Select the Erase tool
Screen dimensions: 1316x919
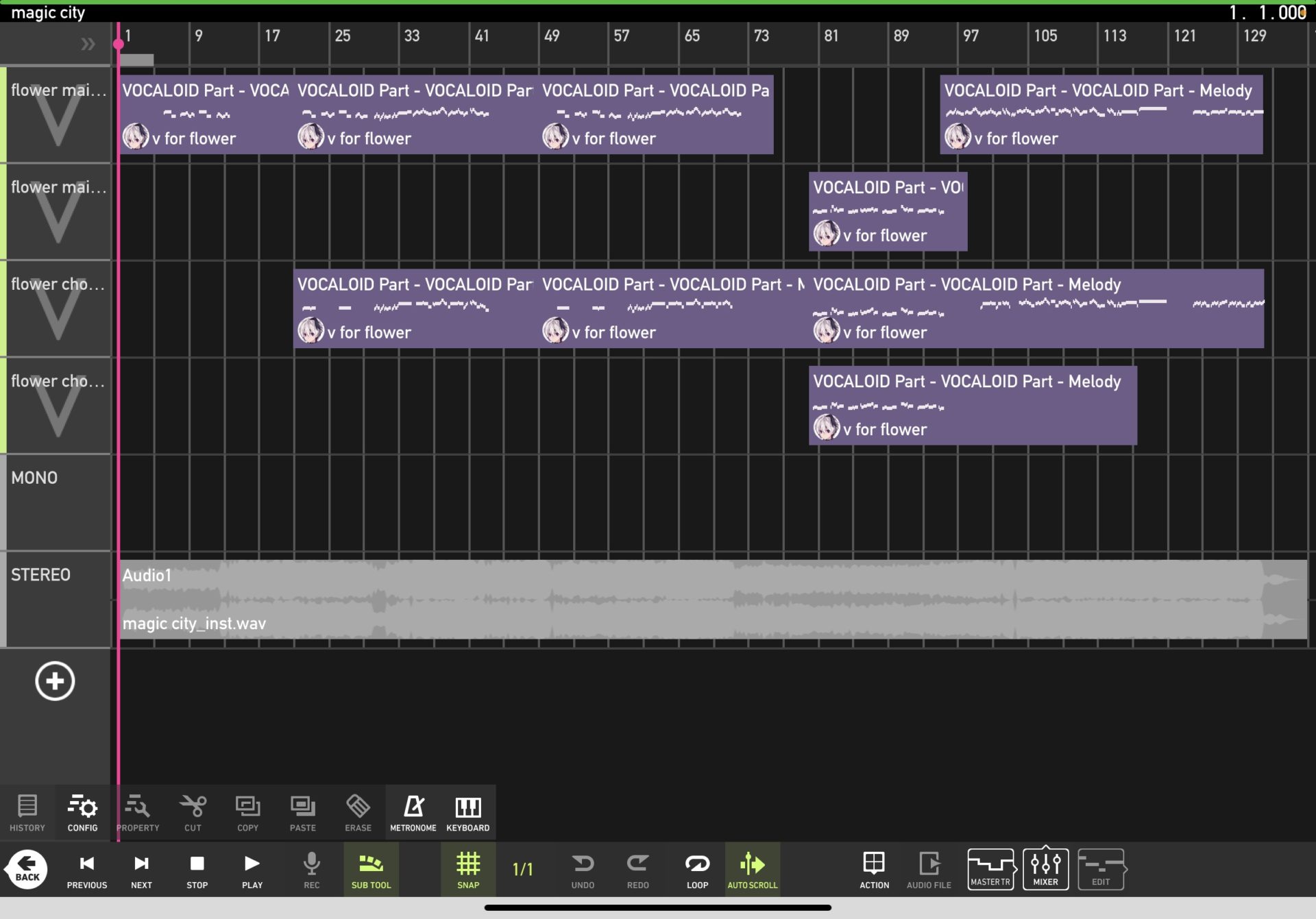(x=357, y=812)
